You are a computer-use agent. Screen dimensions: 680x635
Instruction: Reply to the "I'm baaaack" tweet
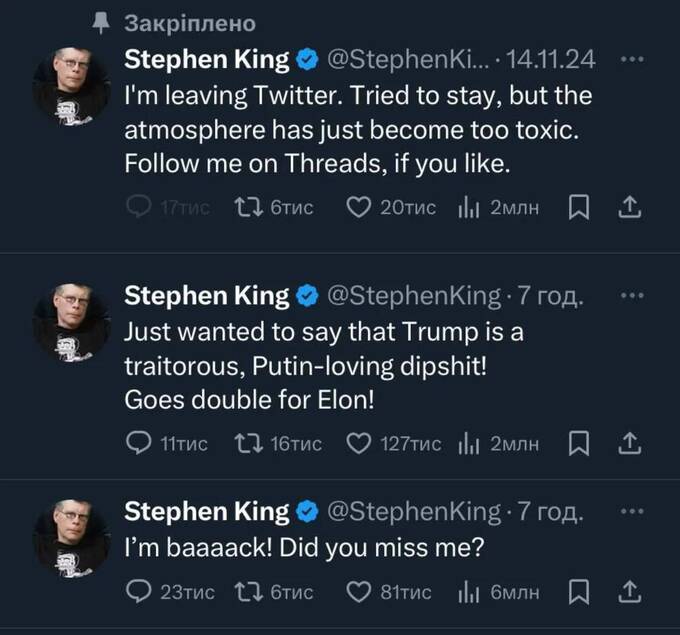(x=137, y=592)
